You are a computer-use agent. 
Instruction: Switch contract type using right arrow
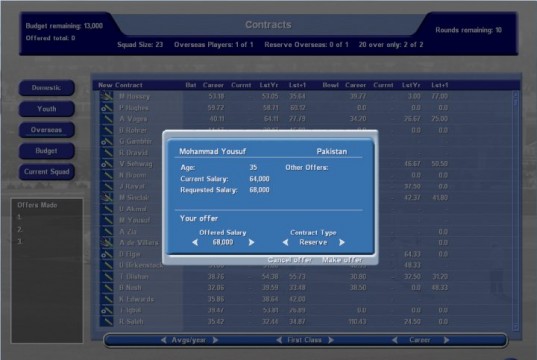(341, 242)
